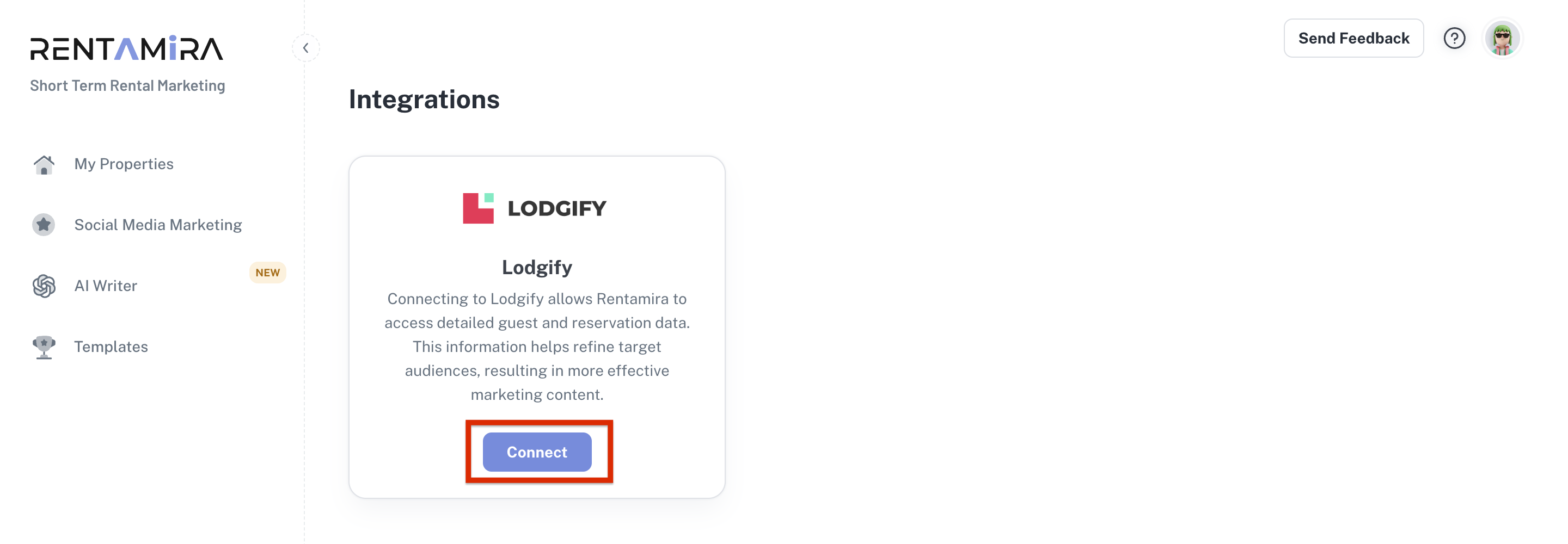The width and height of the screenshot is (1568, 544).
Task: Connect the Lodgify integration
Action: (536, 452)
